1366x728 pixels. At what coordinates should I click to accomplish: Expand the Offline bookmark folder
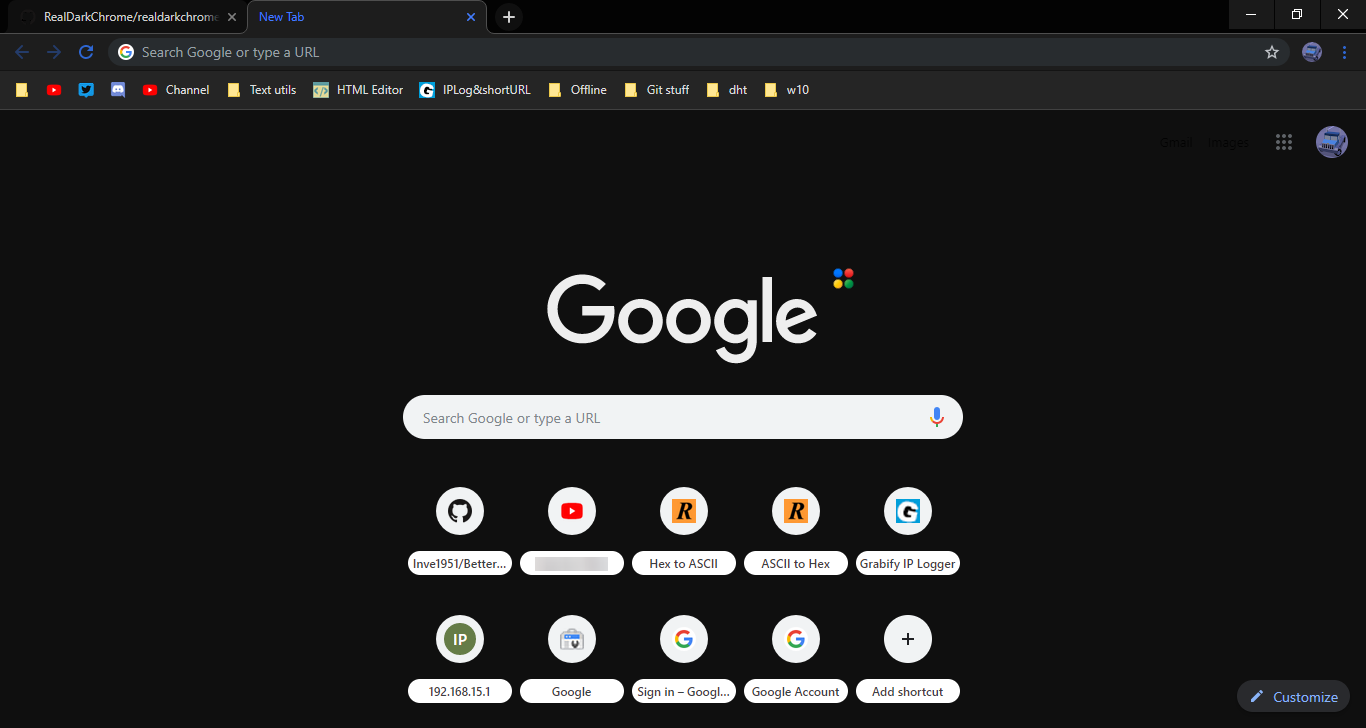[x=578, y=90]
